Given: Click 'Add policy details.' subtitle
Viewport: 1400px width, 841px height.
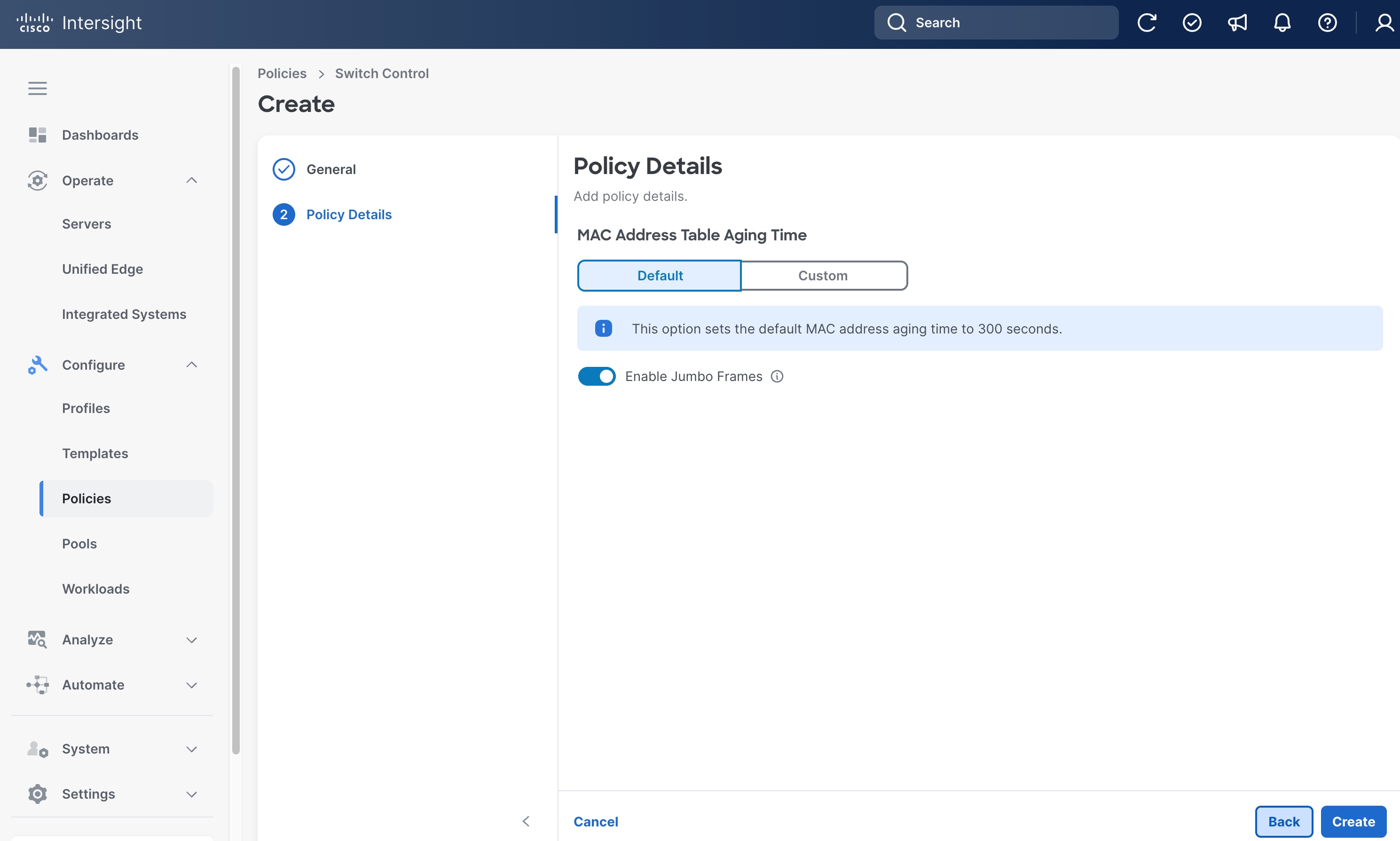Looking at the screenshot, I should pyautogui.click(x=630, y=196).
